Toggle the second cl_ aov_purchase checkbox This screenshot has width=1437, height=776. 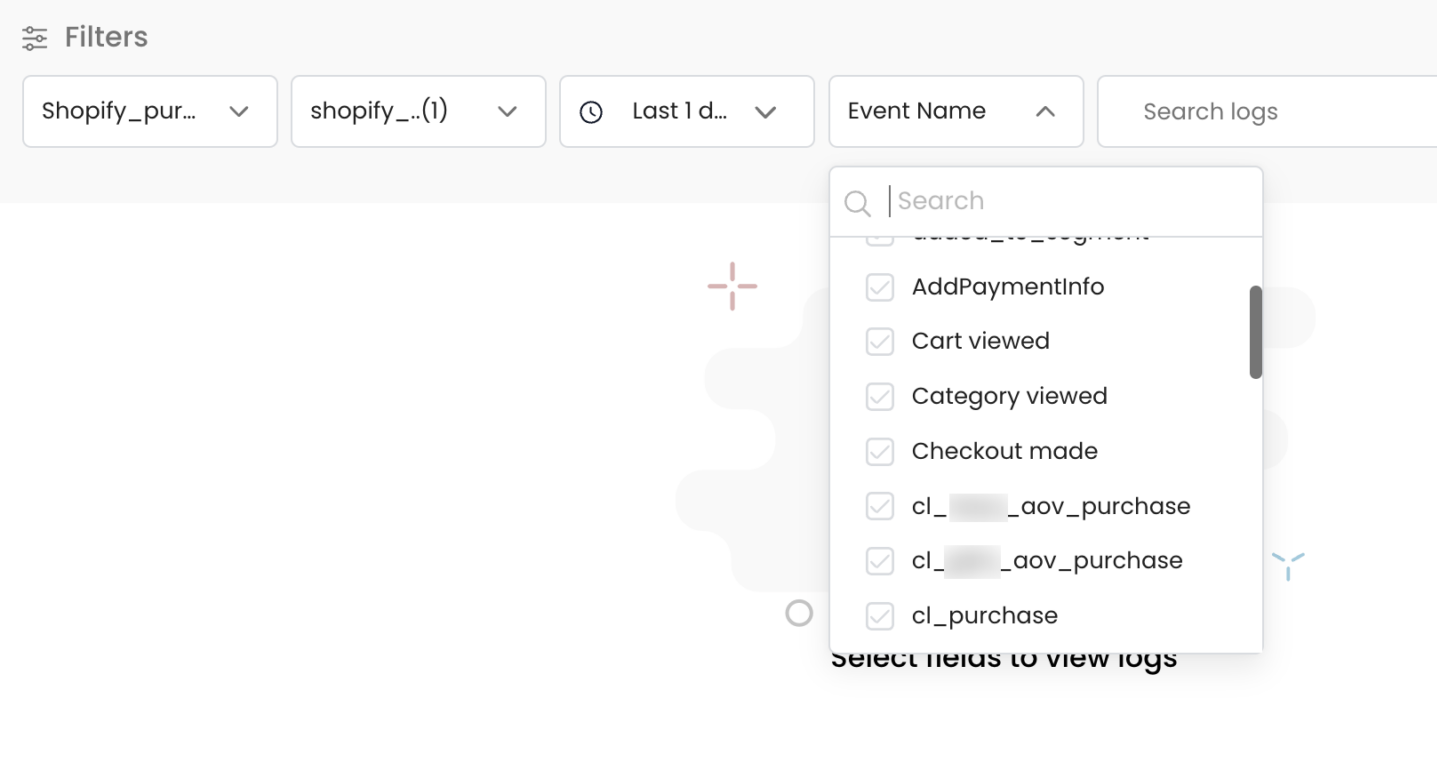[879, 561]
